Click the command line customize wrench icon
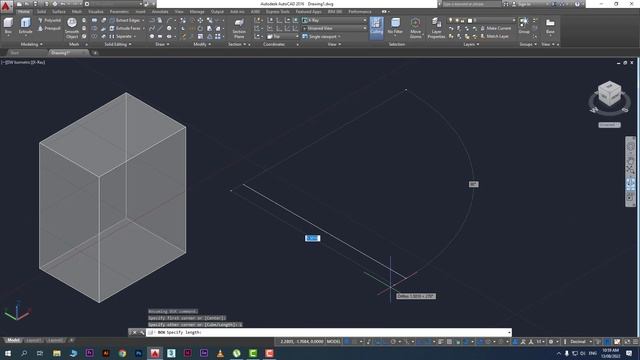Viewport: 640px width, 360px height. coord(142,333)
